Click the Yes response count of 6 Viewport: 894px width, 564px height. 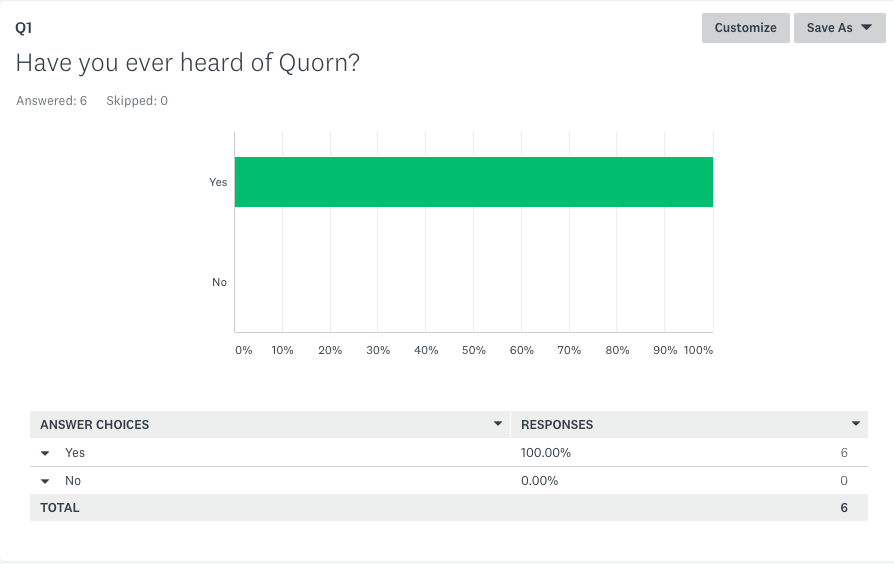click(x=844, y=453)
